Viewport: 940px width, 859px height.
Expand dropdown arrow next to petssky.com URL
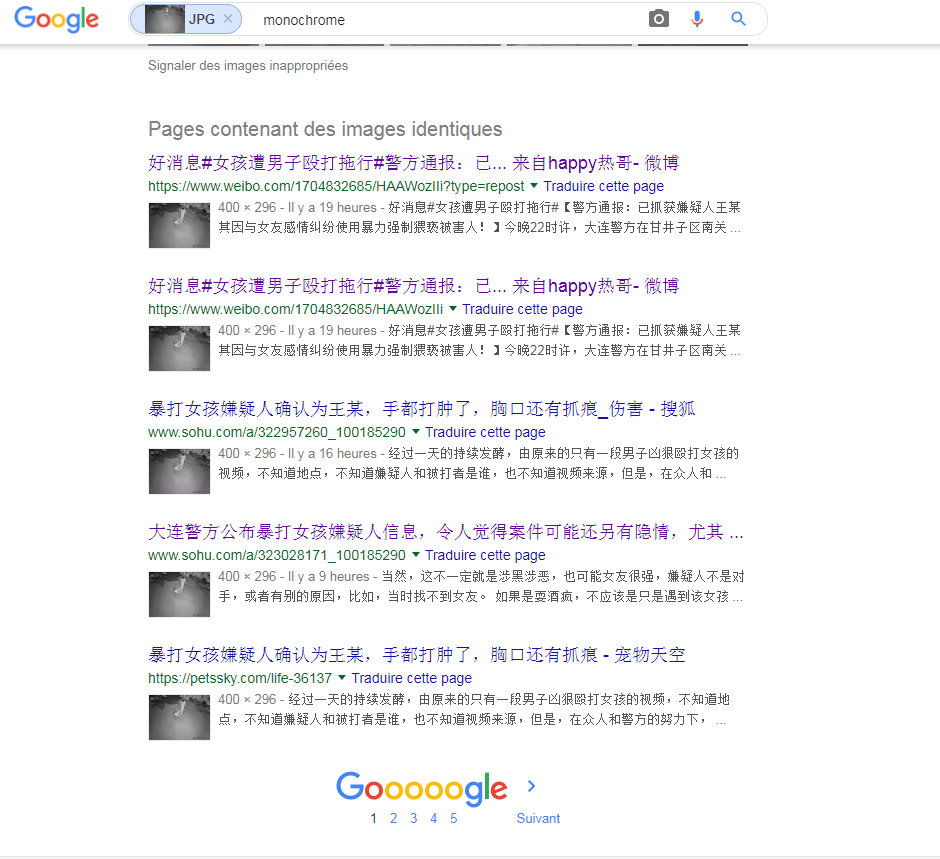[x=342, y=678]
